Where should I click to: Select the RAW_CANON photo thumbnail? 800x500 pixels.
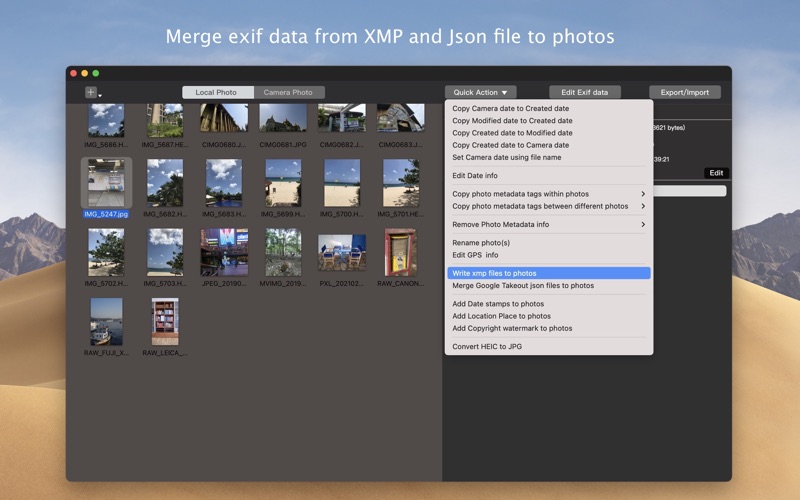click(401, 252)
